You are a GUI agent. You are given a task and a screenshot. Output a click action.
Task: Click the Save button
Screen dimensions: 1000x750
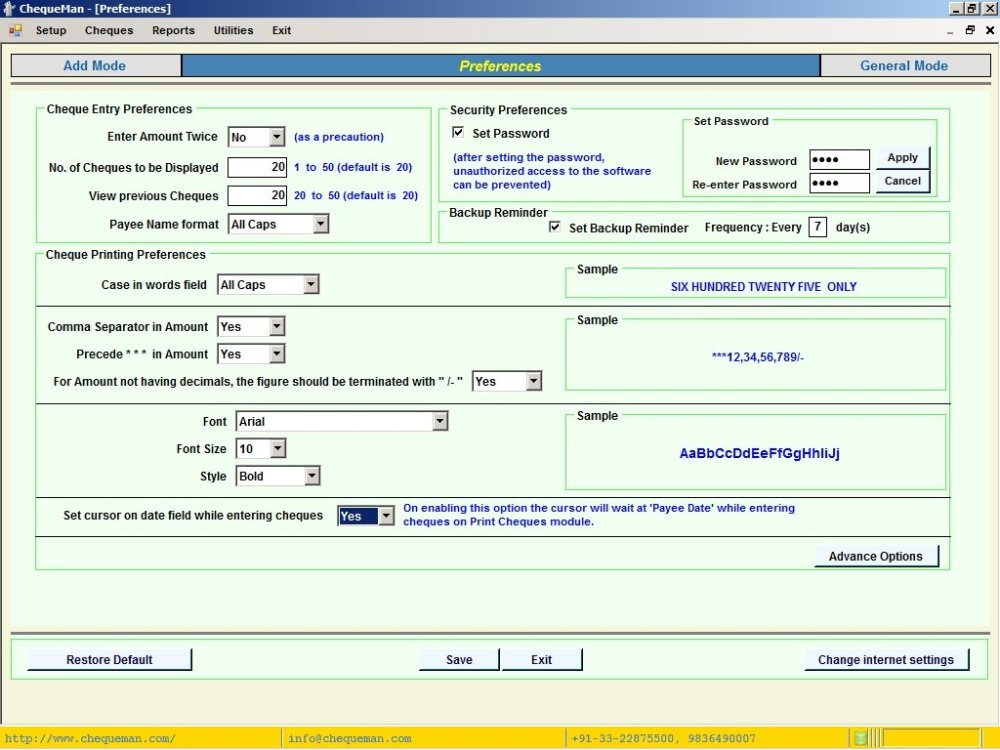pyautogui.click(x=458, y=659)
